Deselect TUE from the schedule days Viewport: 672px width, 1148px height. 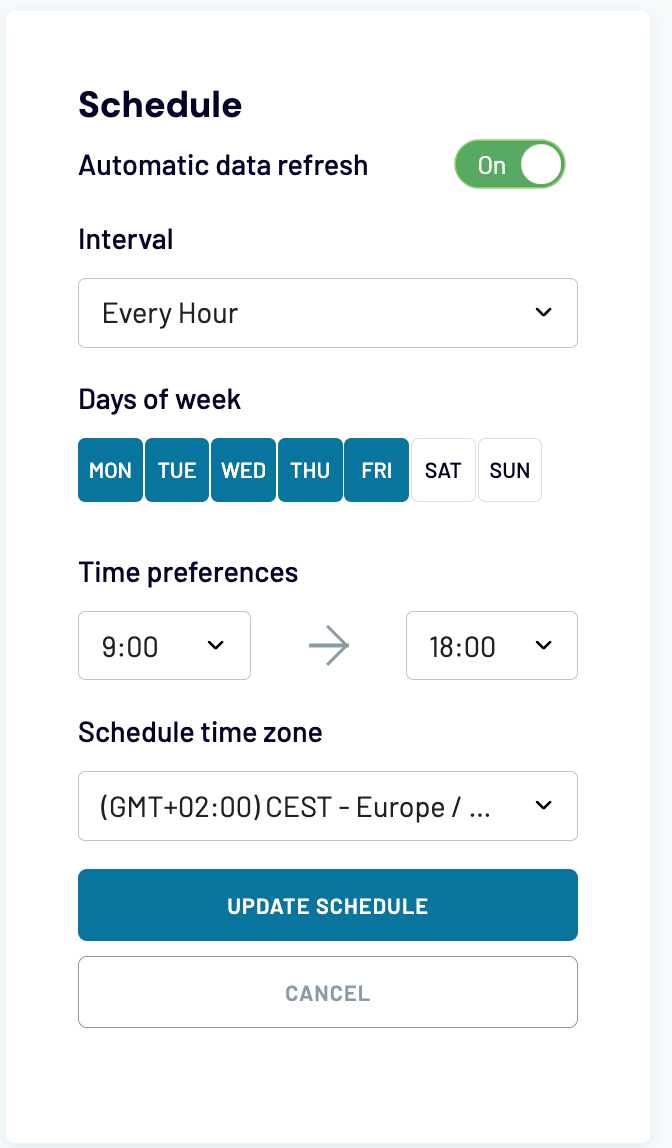pyautogui.click(x=177, y=470)
